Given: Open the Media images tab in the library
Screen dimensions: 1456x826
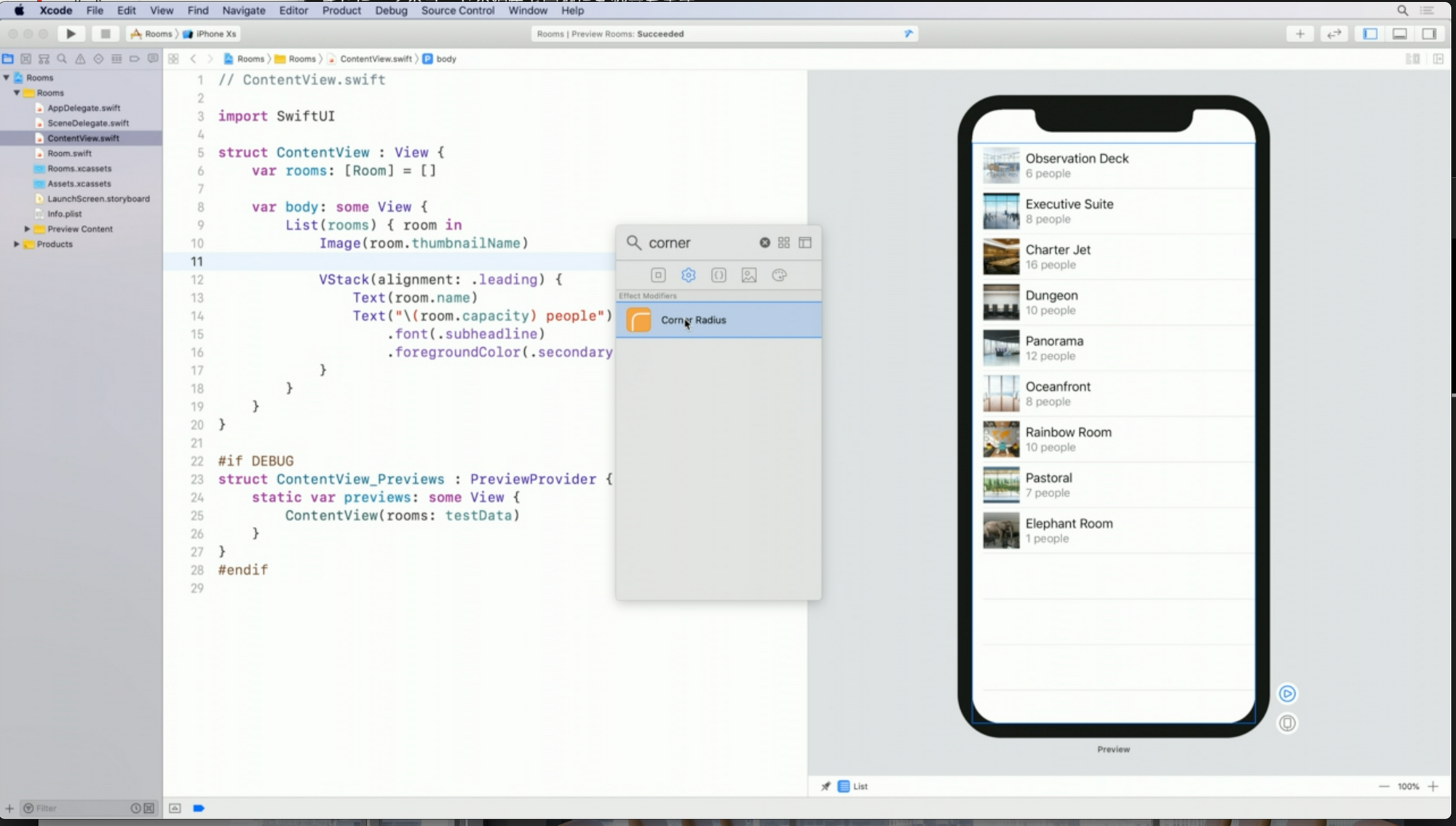Looking at the screenshot, I should (x=748, y=275).
